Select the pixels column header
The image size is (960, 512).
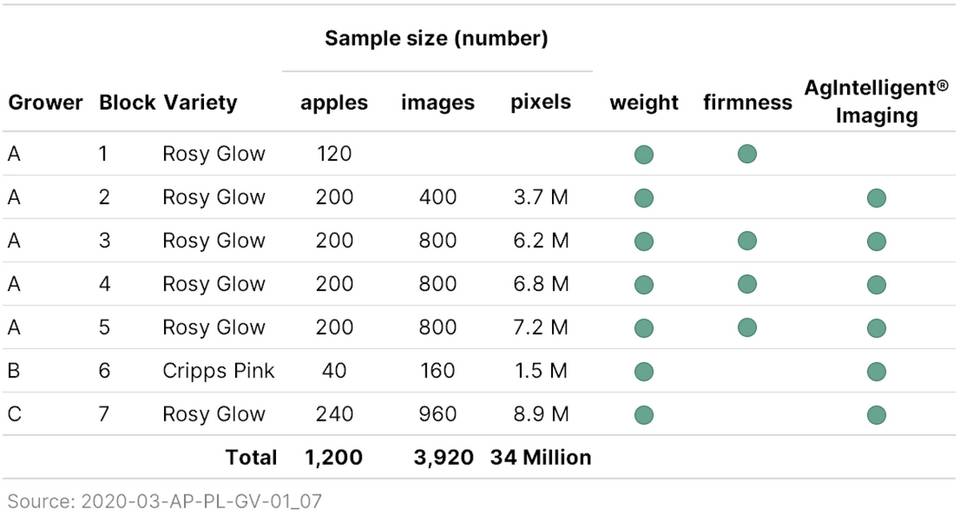point(540,102)
